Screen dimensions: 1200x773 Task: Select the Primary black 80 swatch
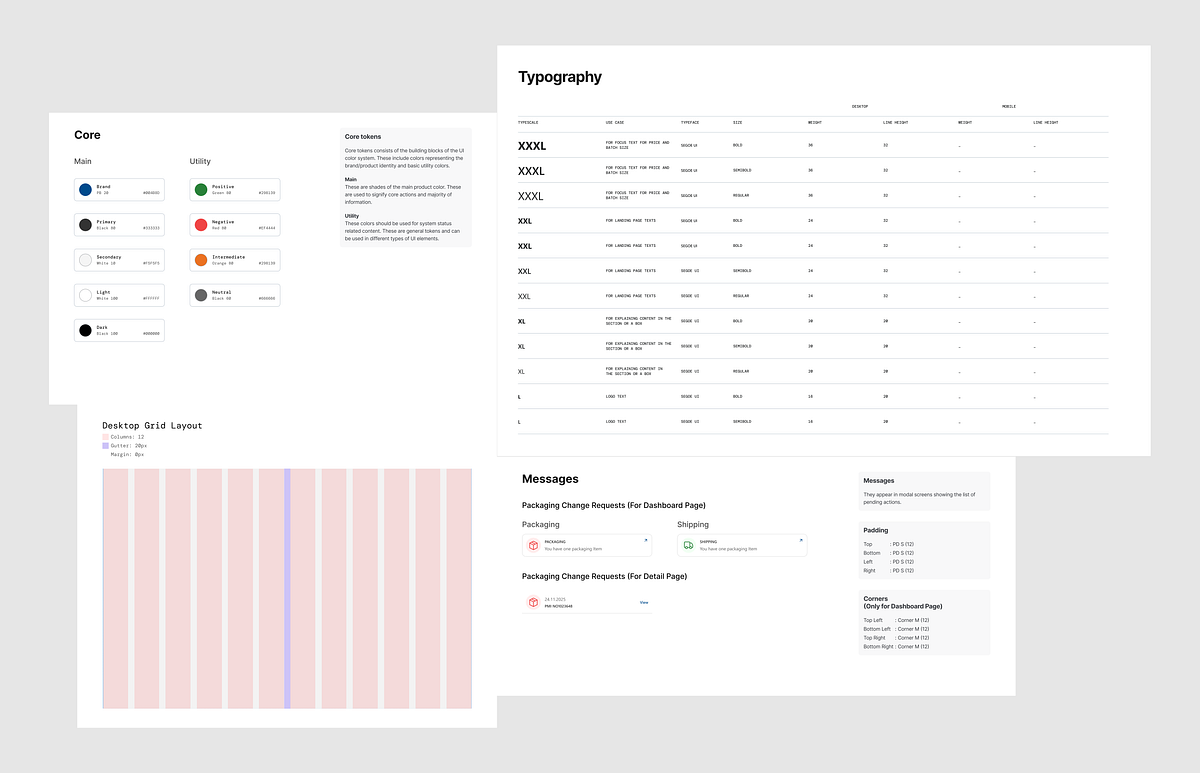(x=85, y=225)
